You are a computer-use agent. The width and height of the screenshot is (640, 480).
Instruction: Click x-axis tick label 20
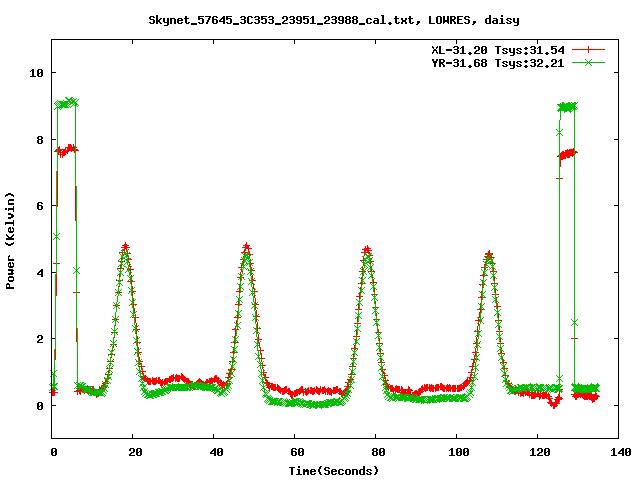[x=135, y=452]
